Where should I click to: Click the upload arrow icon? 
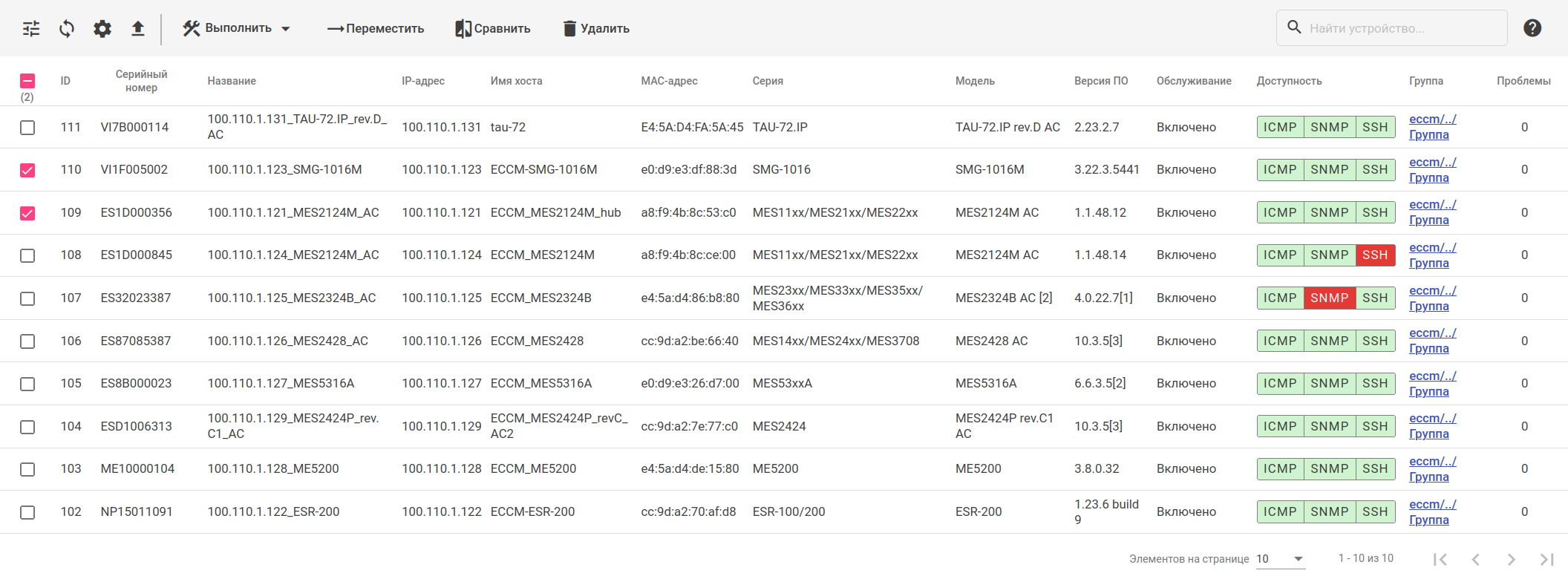(138, 29)
